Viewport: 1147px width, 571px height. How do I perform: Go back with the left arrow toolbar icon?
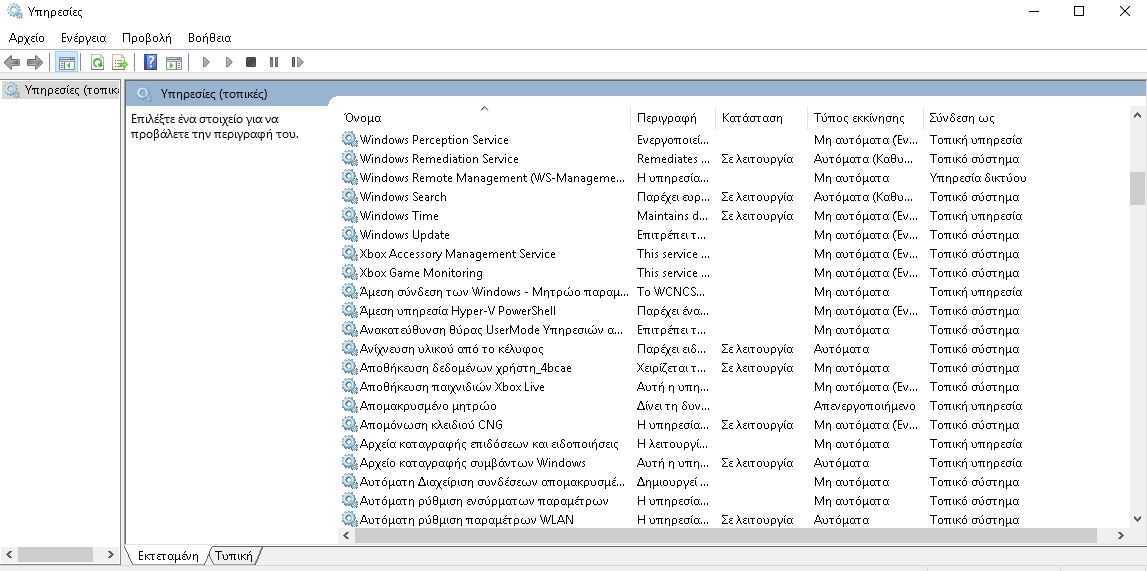tap(12, 63)
